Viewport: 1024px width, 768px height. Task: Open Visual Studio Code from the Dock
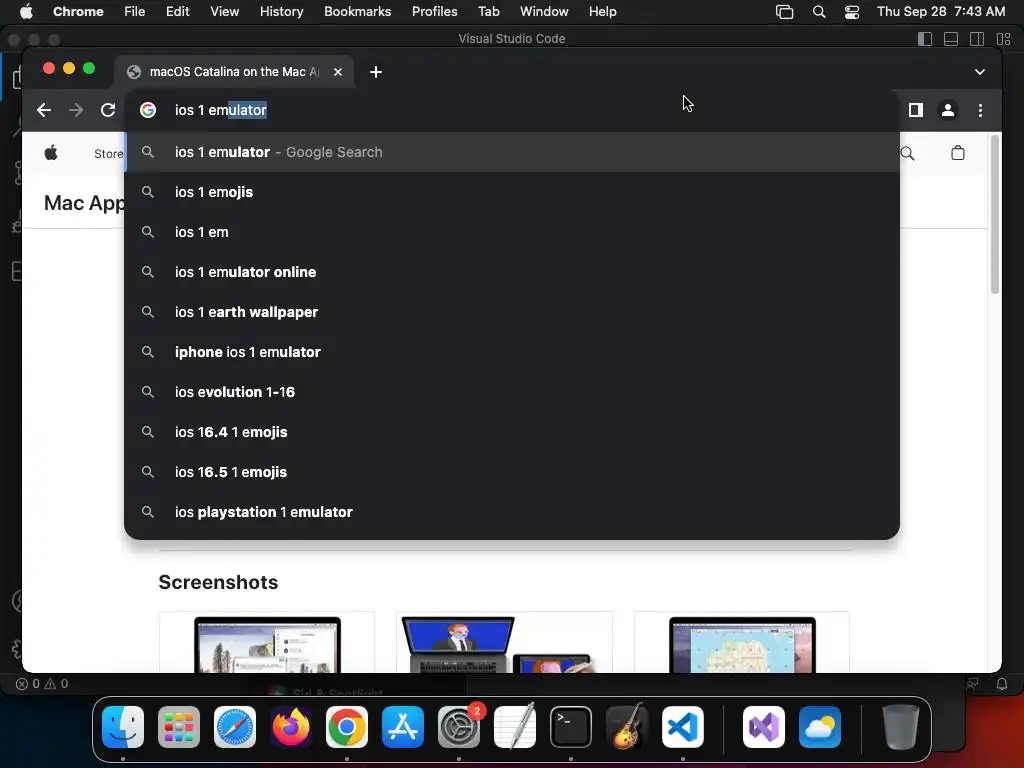pos(683,727)
